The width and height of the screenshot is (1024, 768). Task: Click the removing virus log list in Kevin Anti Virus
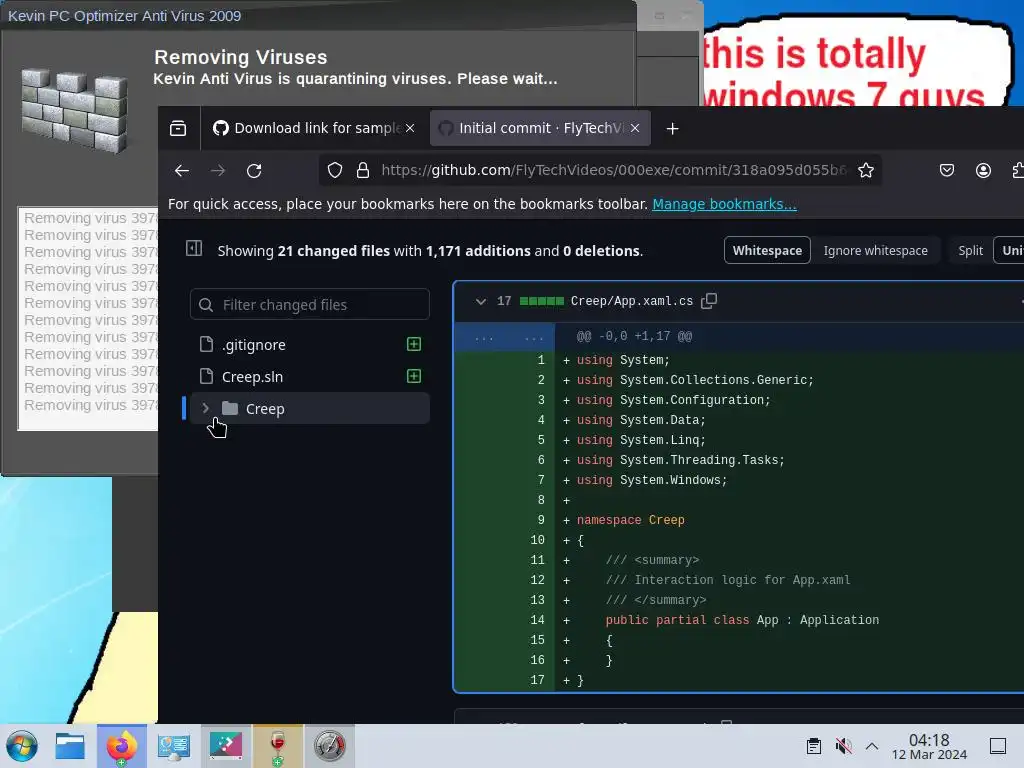(x=88, y=319)
